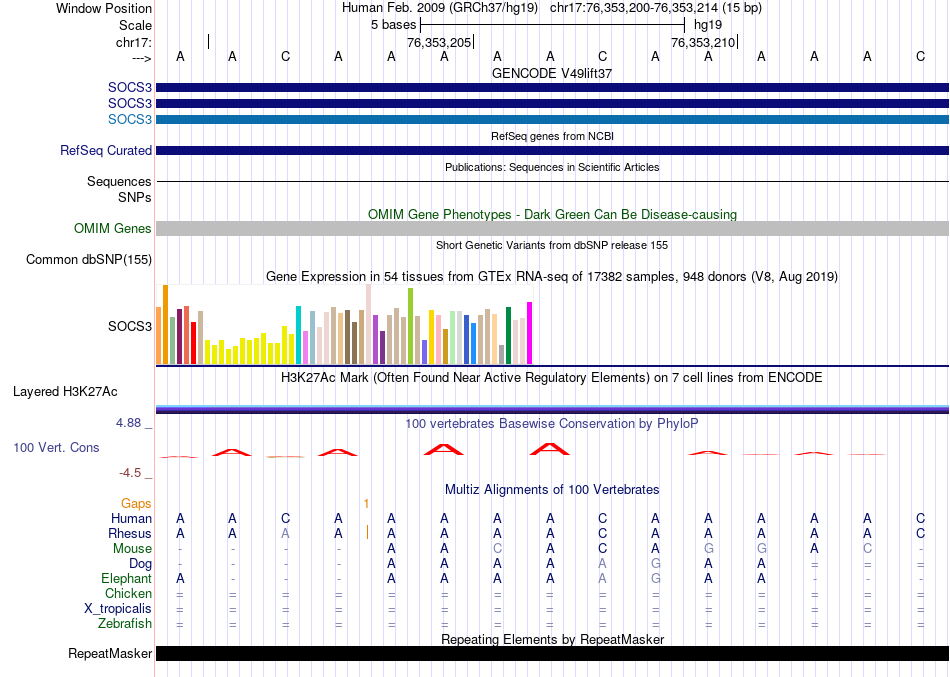Click the Layered H3K27Ac label
950x677 pixels.
(65, 392)
